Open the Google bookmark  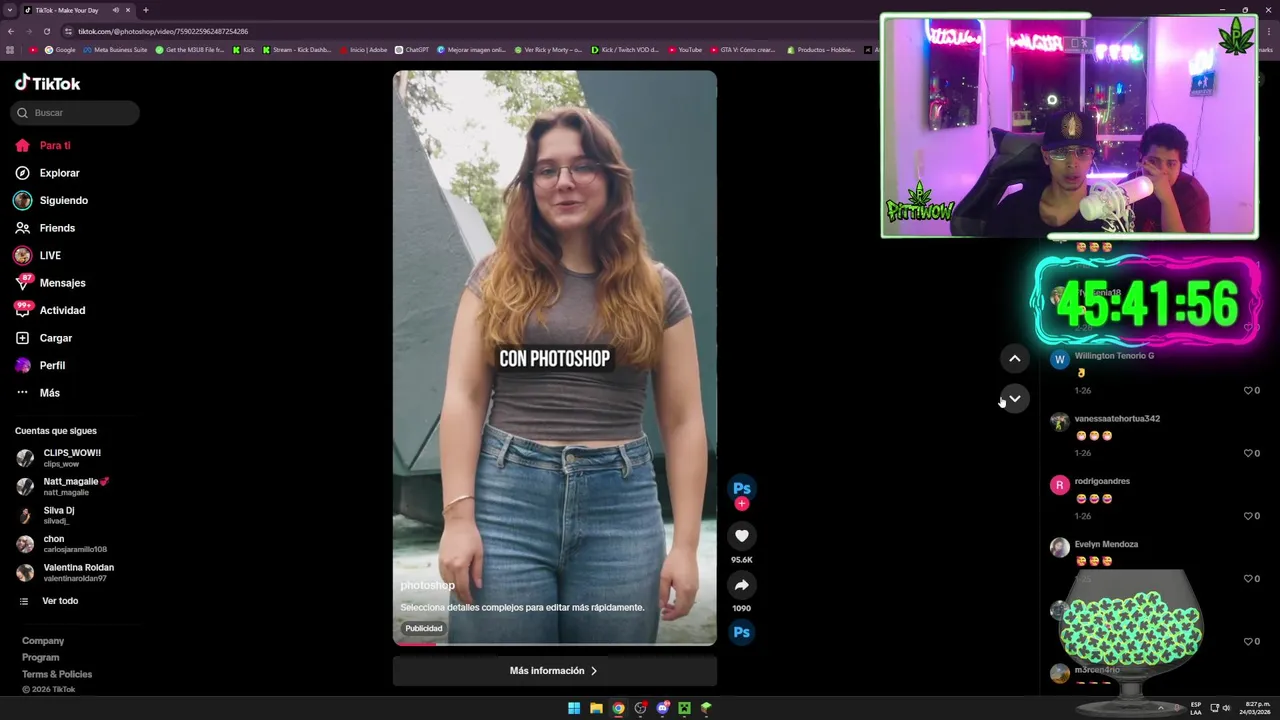(60, 49)
